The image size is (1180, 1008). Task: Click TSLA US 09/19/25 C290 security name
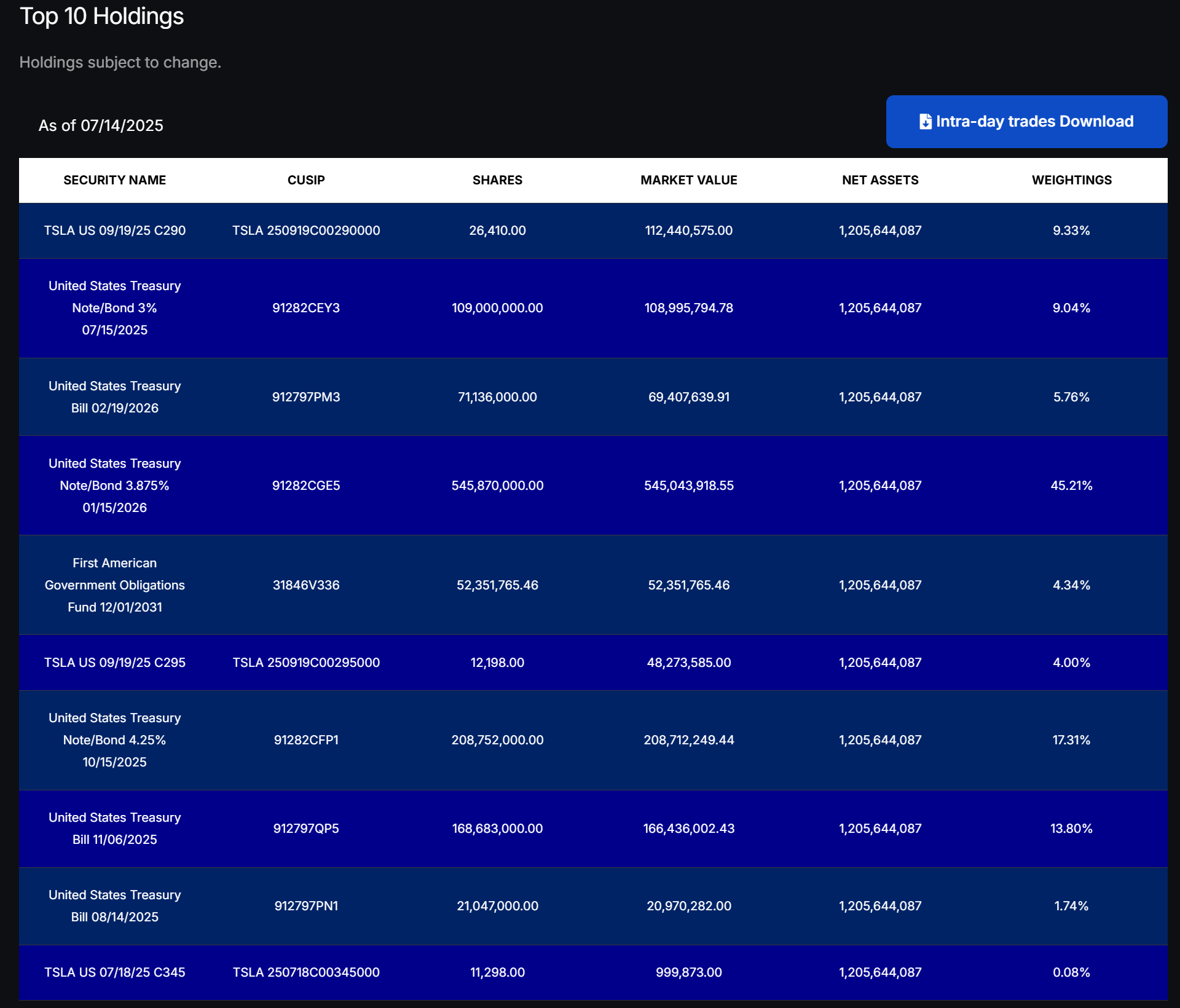click(x=115, y=230)
